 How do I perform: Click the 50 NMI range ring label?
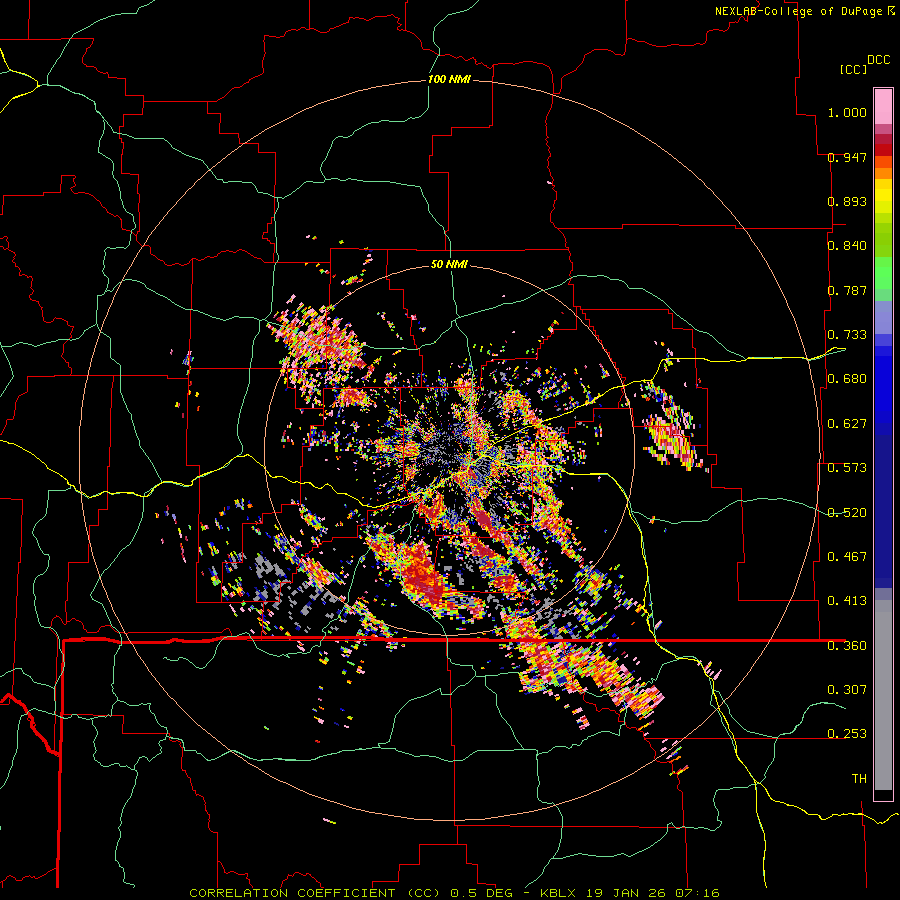[449, 265]
